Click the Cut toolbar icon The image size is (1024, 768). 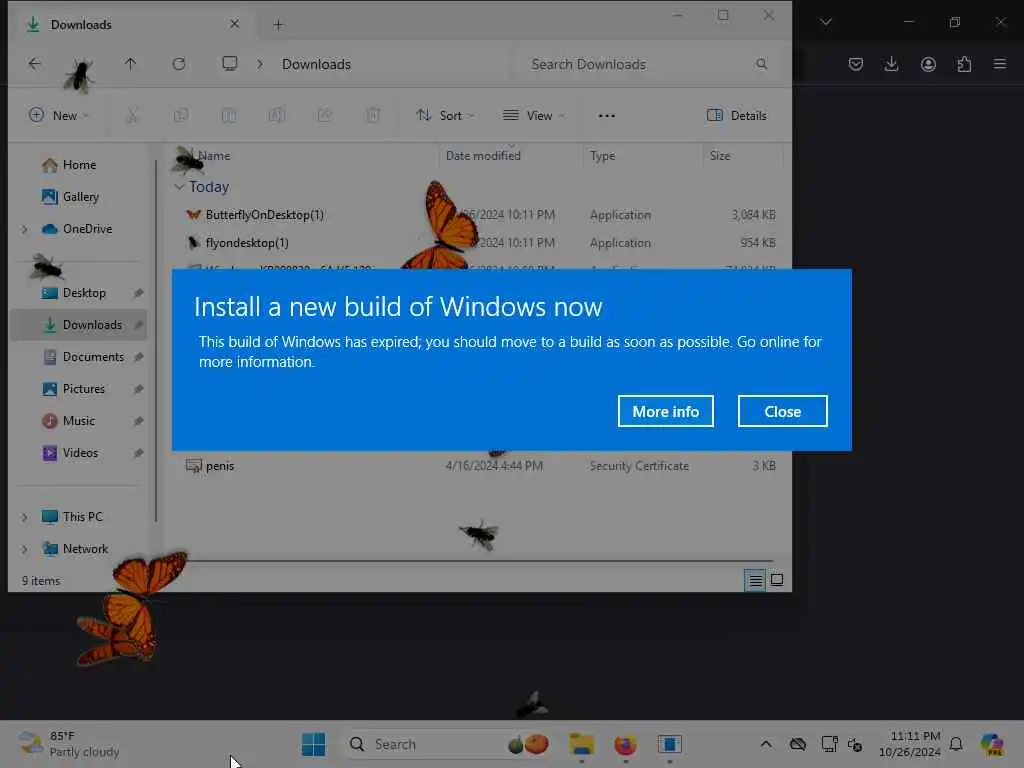coord(133,116)
